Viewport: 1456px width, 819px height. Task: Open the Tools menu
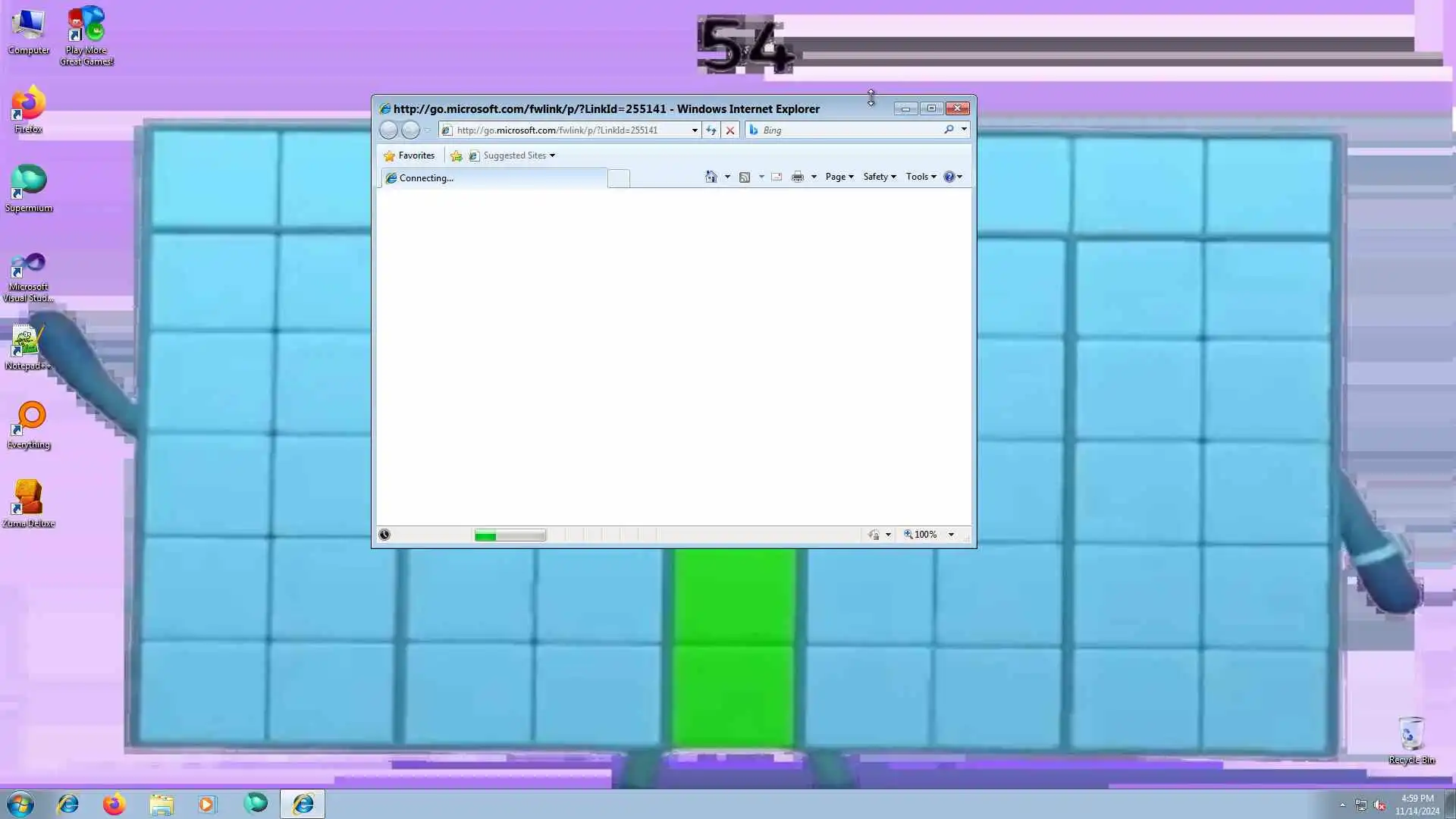coord(921,177)
